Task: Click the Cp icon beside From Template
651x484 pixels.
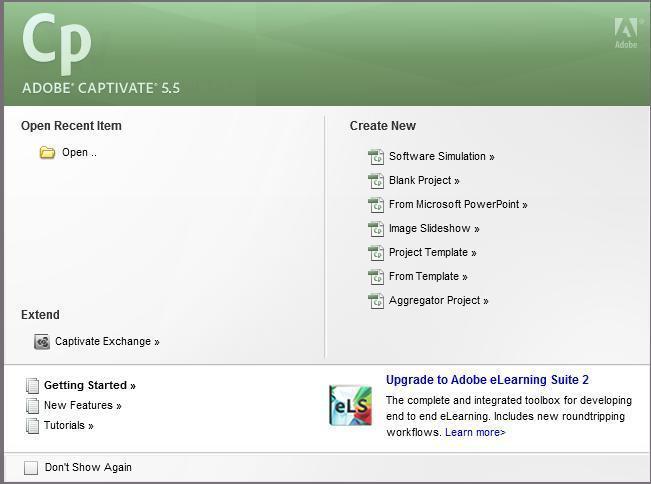Action: 376,277
